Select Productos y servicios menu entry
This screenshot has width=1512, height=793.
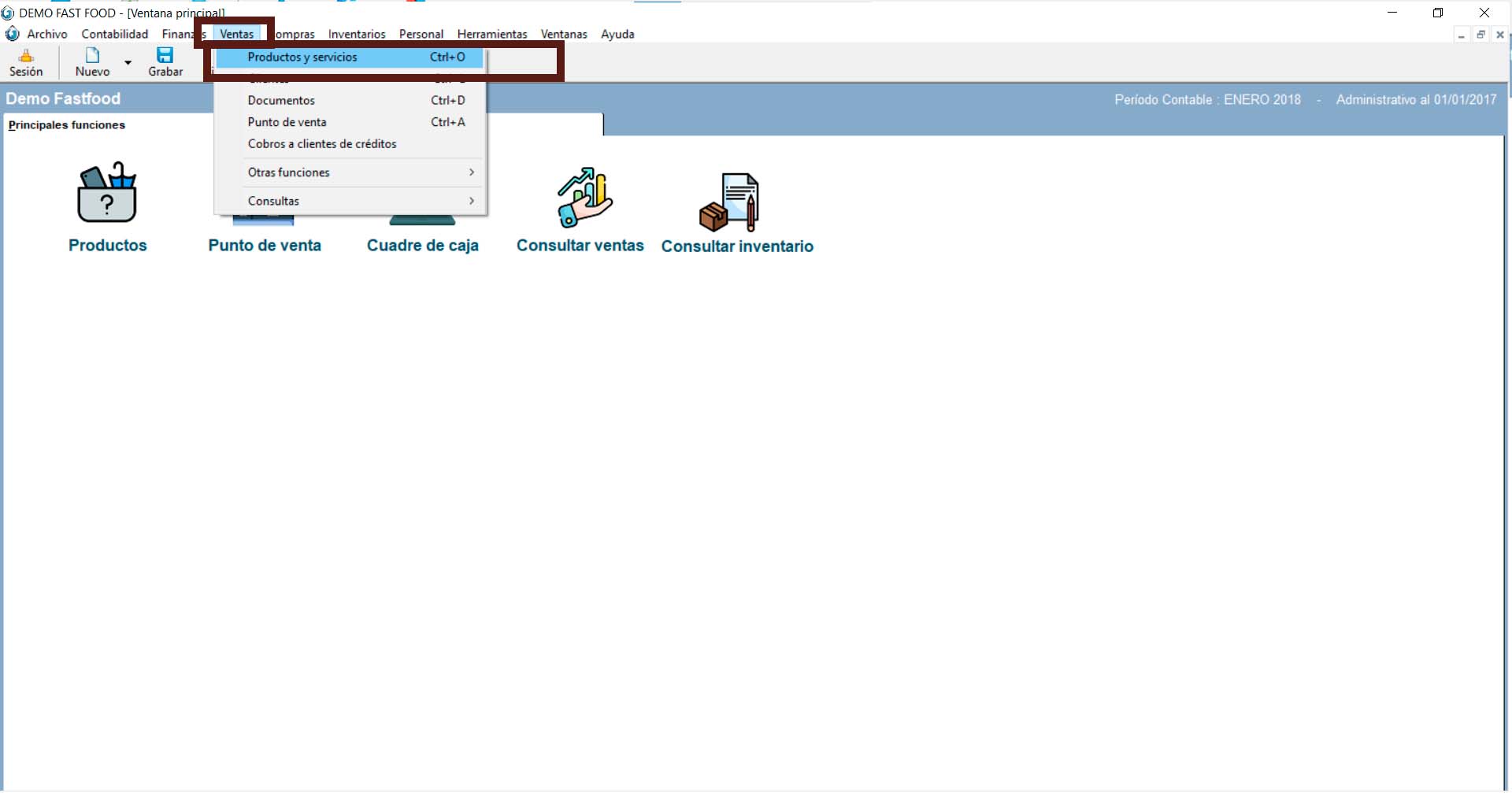click(302, 57)
